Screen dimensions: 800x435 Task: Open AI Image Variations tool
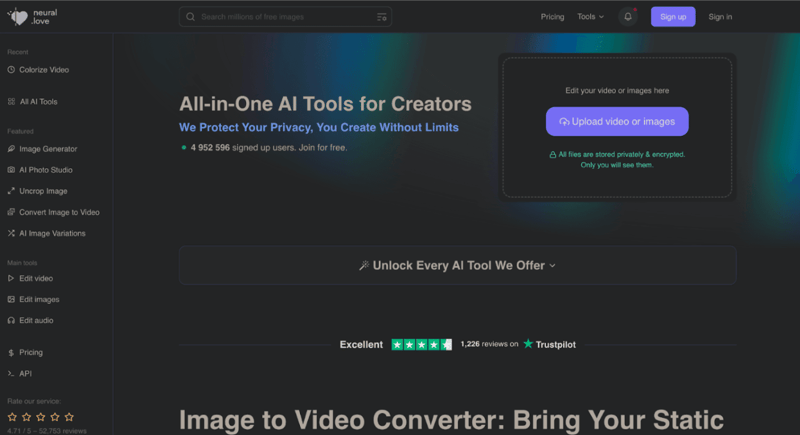[x=52, y=233]
